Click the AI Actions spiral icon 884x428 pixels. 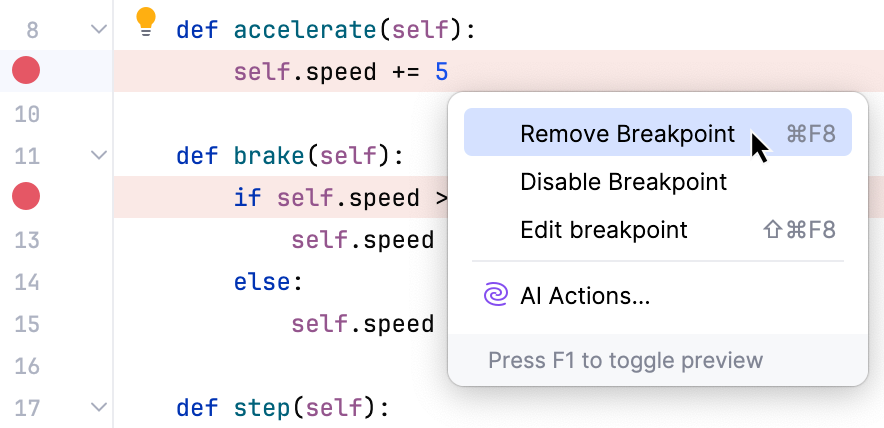495,295
